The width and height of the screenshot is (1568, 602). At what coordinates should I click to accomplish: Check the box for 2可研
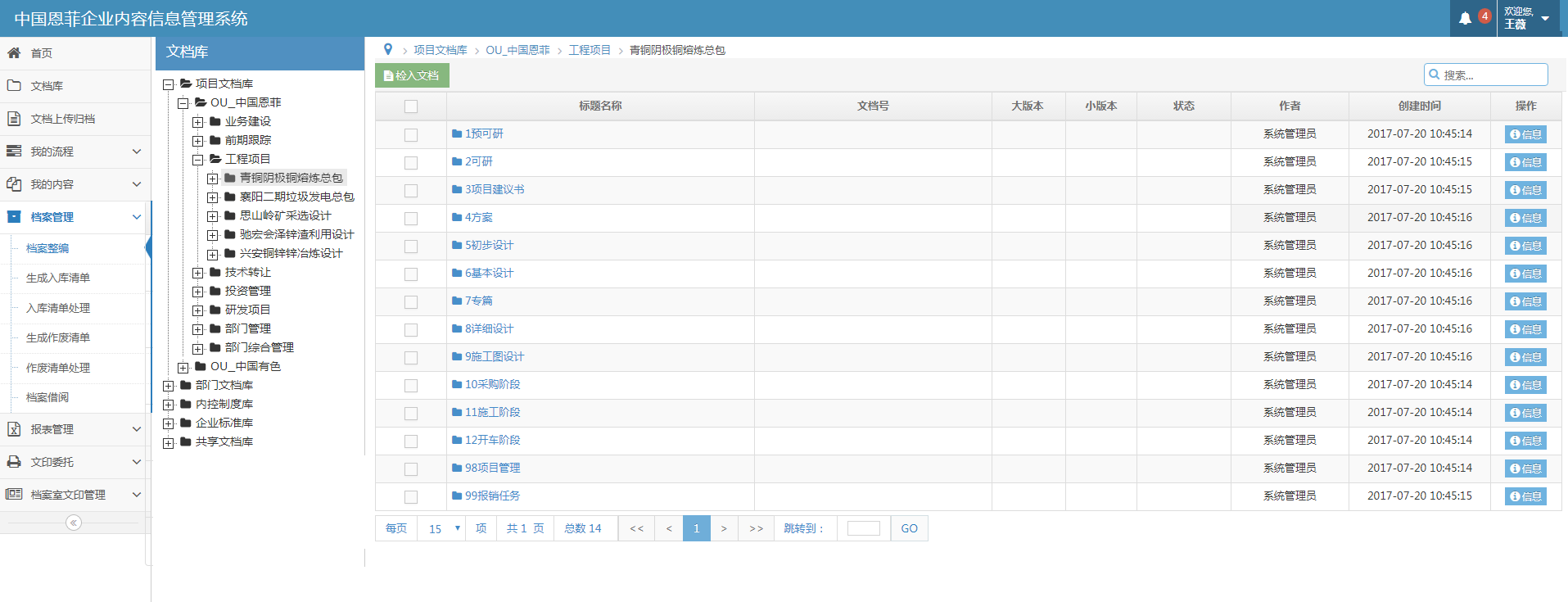point(411,163)
